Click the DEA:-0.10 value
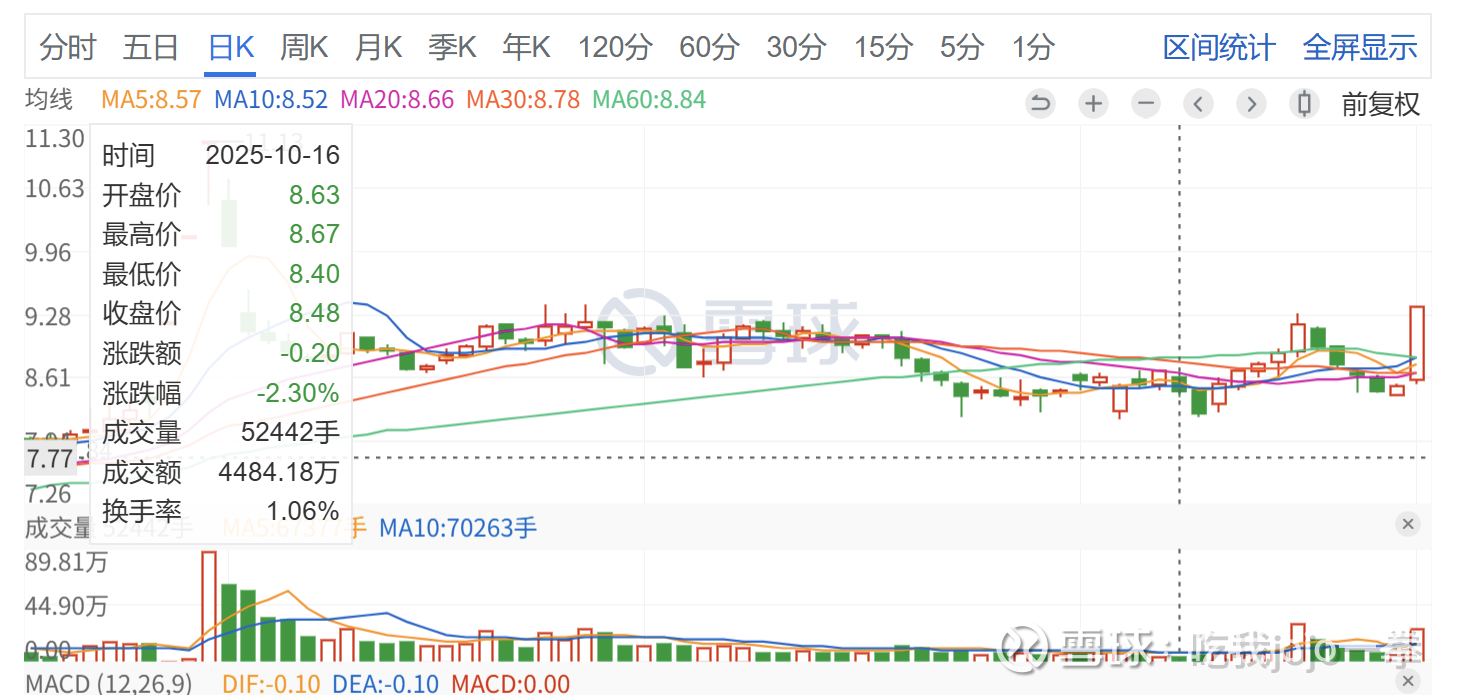The image size is (1465, 695). click(386, 684)
